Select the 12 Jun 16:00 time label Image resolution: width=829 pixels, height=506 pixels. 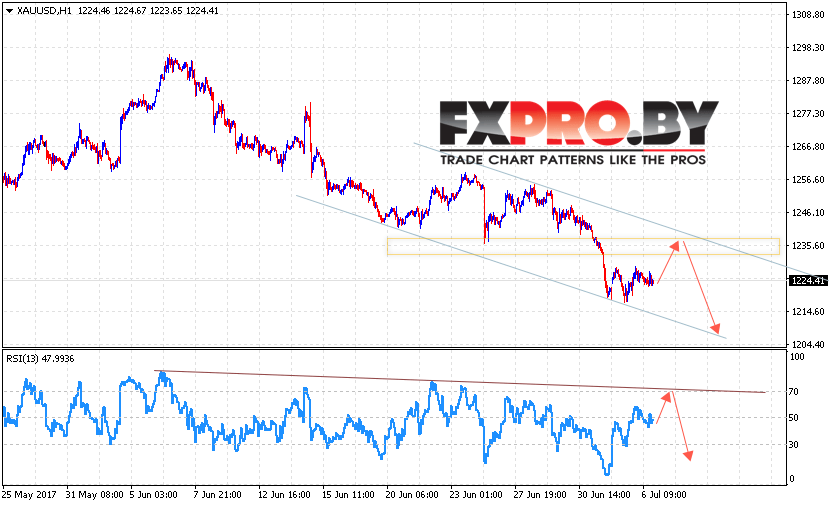point(284,495)
